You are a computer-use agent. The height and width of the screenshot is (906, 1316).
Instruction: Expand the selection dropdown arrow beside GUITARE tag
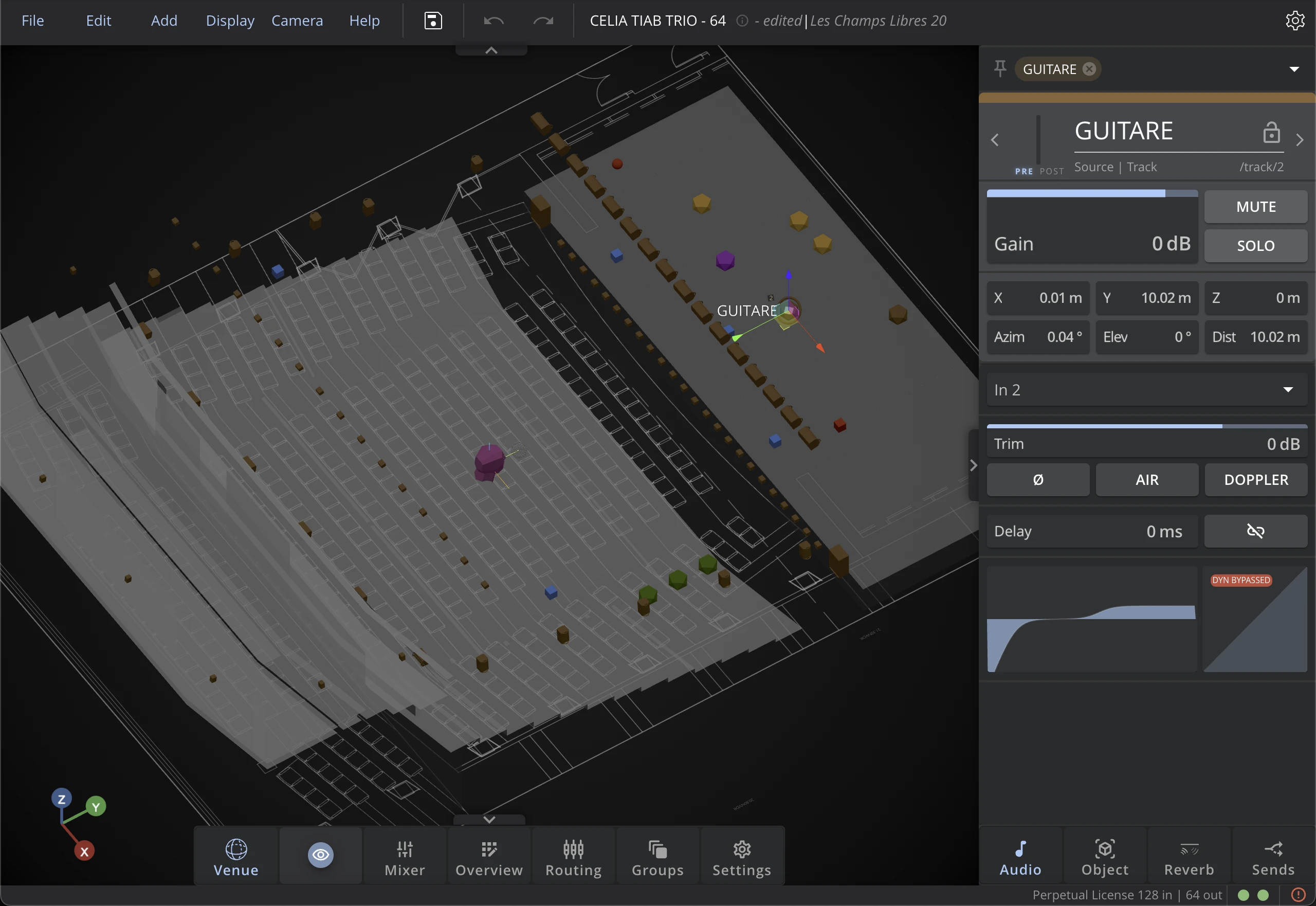[1294, 69]
